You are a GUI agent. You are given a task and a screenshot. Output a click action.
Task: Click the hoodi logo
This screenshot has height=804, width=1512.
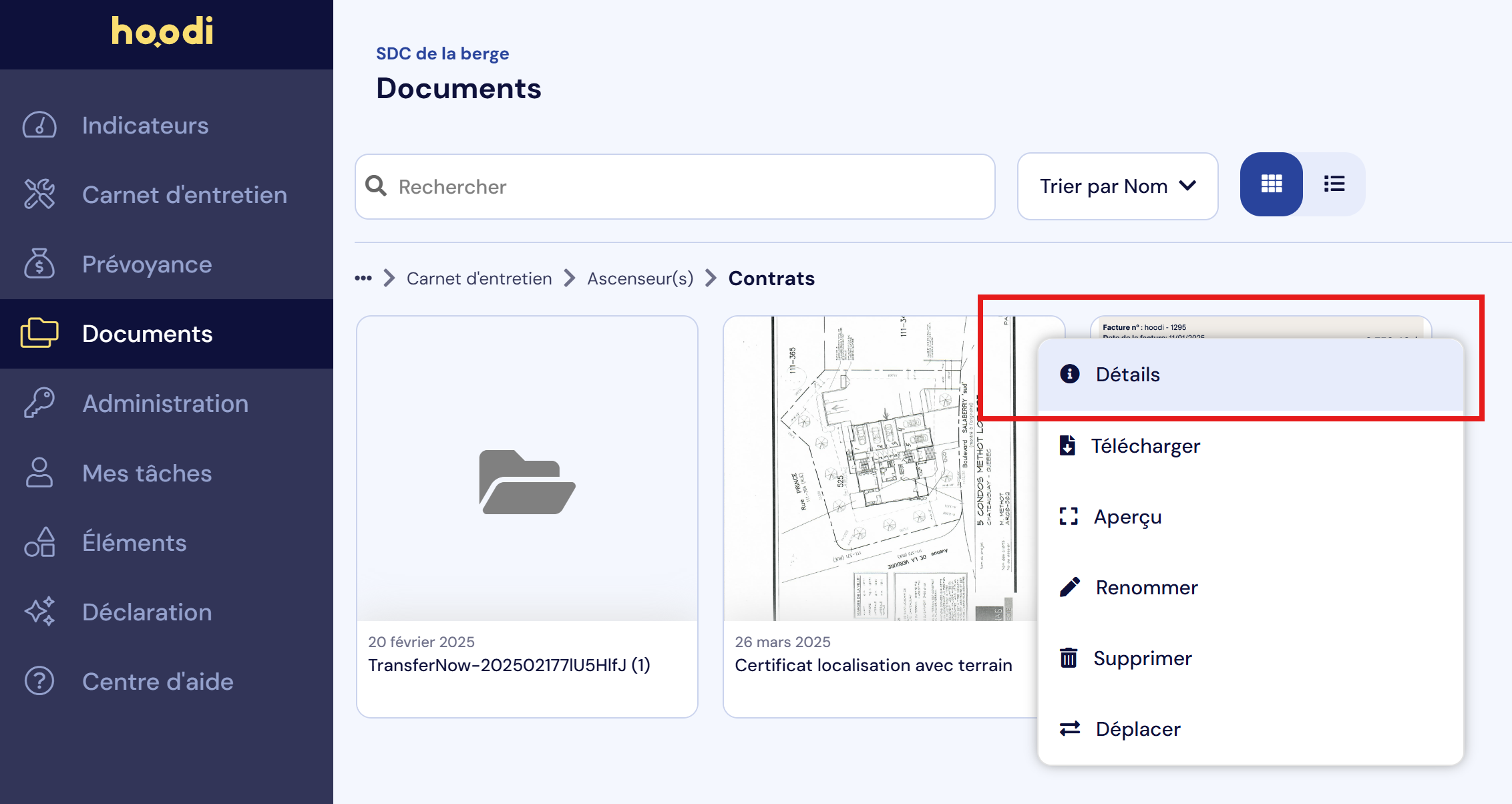162,31
